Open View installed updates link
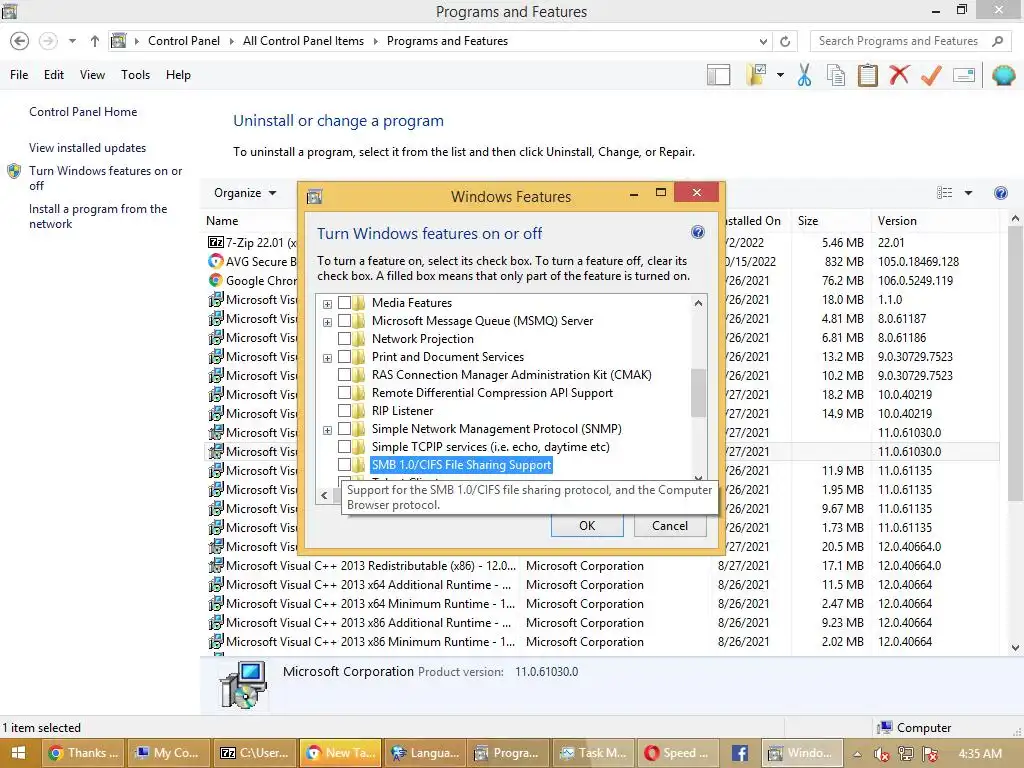Image resolution: width=1024 pixels, height=768 pixels. click(x=88, y=148)
